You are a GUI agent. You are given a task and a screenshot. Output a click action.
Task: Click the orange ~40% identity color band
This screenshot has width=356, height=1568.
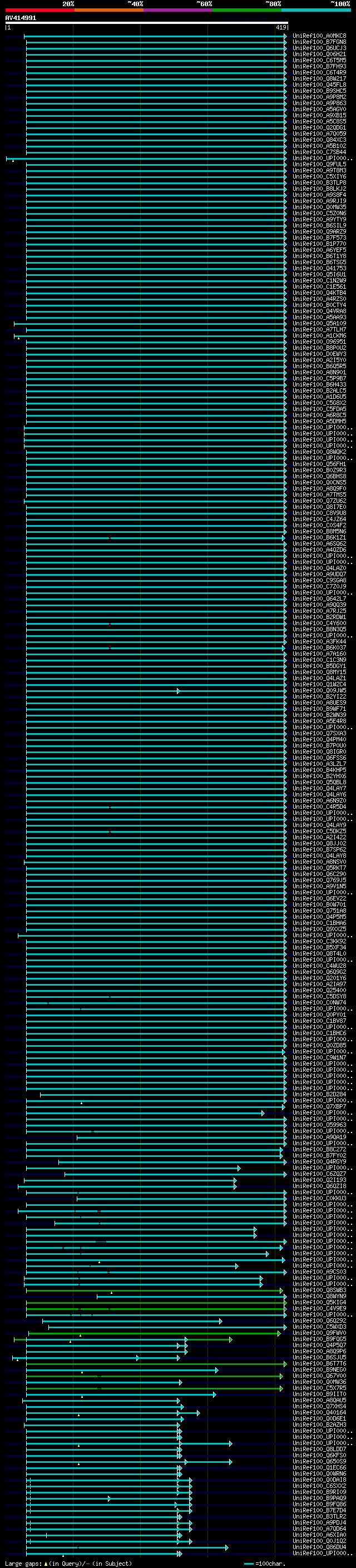[109, 10]
